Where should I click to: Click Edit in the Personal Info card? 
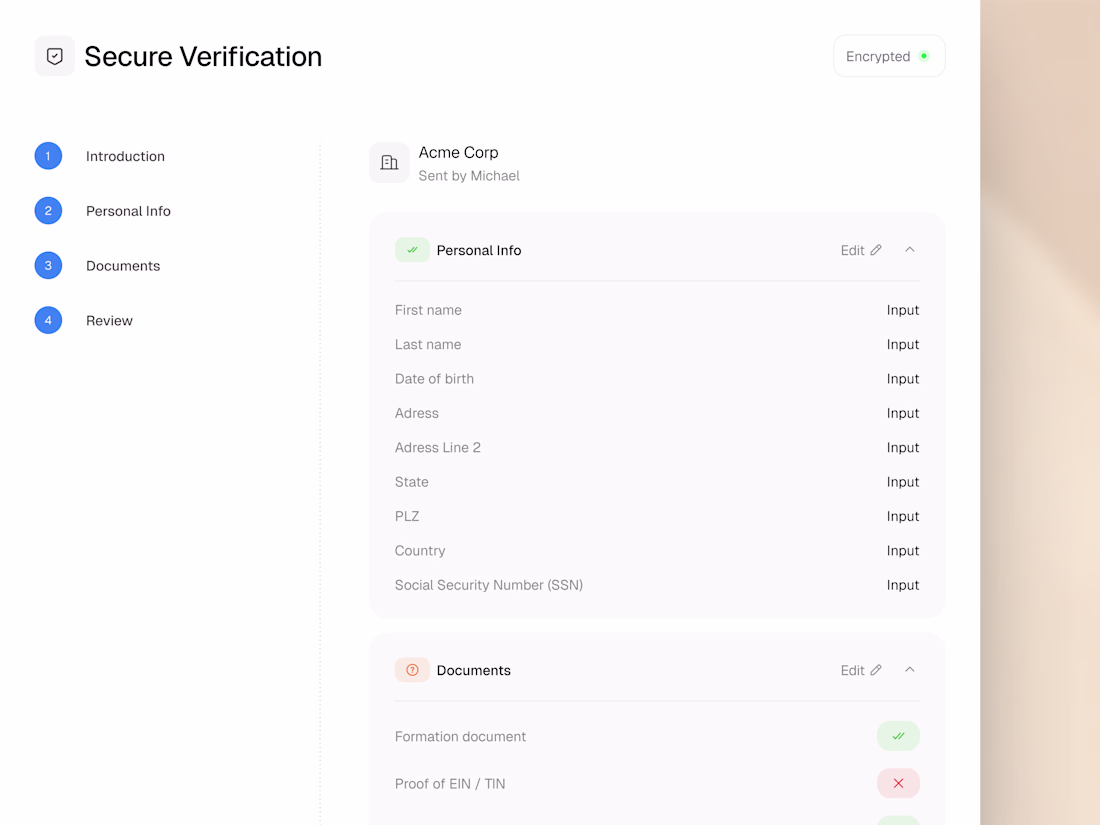coord(853,251)
